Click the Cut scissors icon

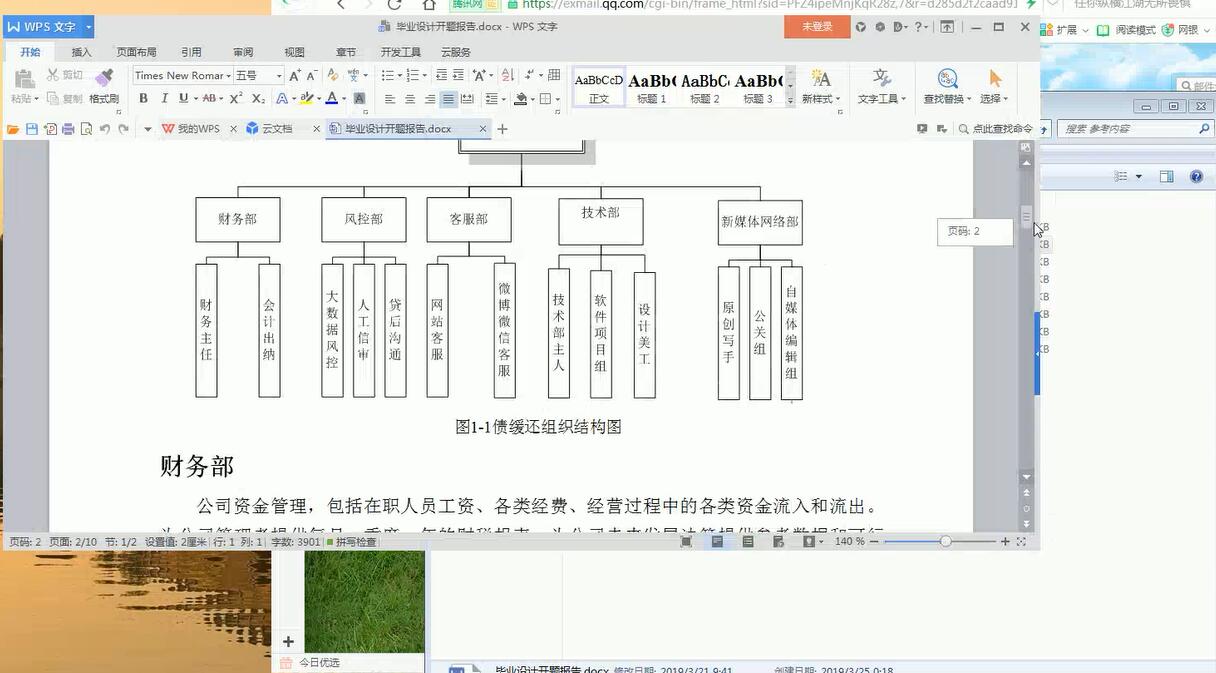[x=52, y=75]
